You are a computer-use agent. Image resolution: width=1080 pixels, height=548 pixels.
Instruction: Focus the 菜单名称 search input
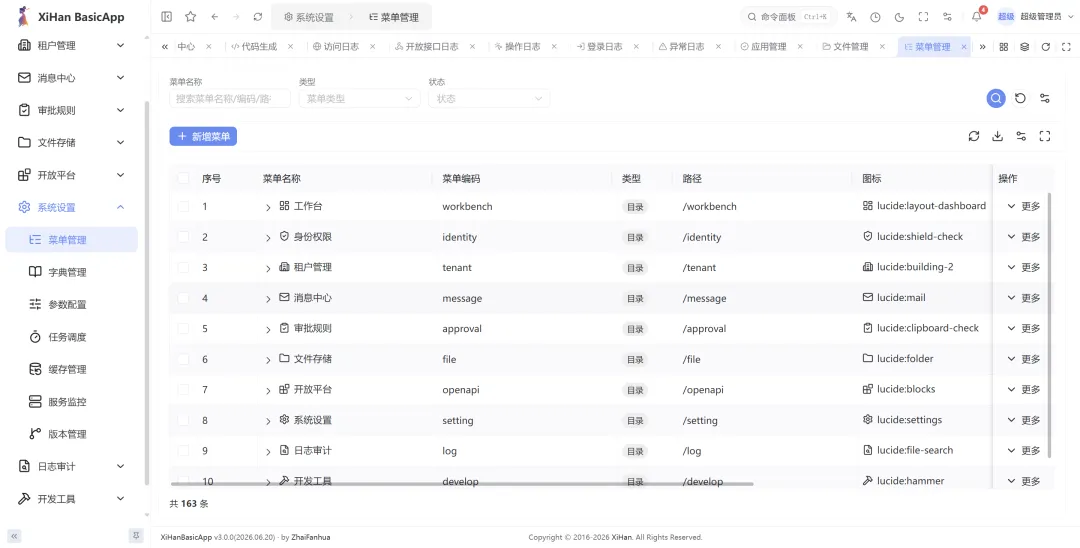(x=230, y=98)
